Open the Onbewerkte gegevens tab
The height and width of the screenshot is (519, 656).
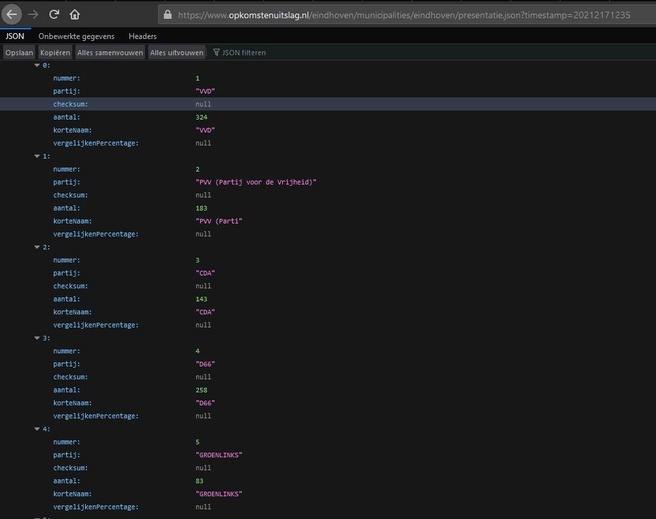click(x=76, y=36)
